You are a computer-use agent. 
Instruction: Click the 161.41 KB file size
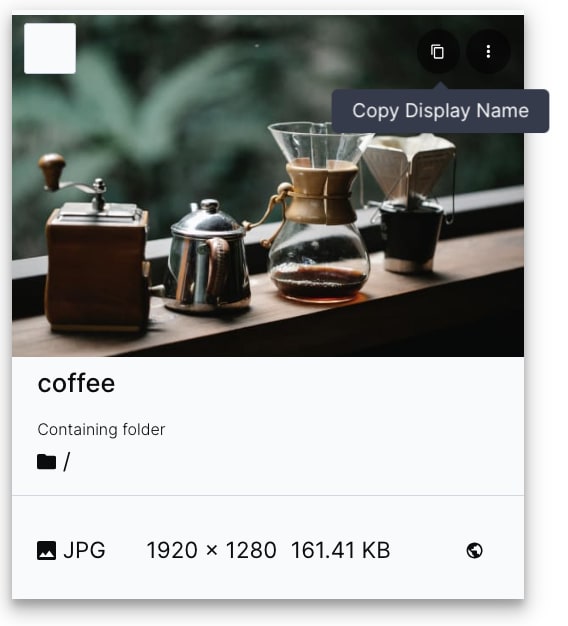340,551
